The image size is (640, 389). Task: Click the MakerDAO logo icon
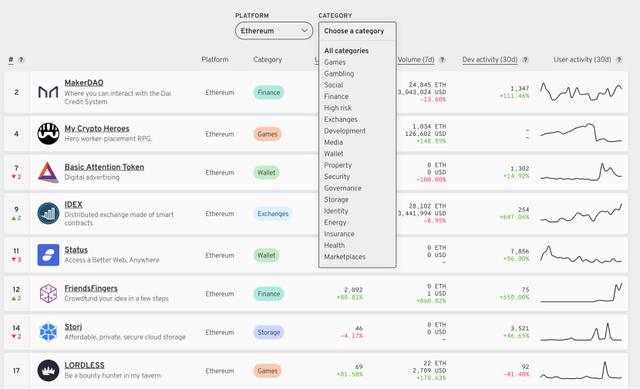point(48,92)
